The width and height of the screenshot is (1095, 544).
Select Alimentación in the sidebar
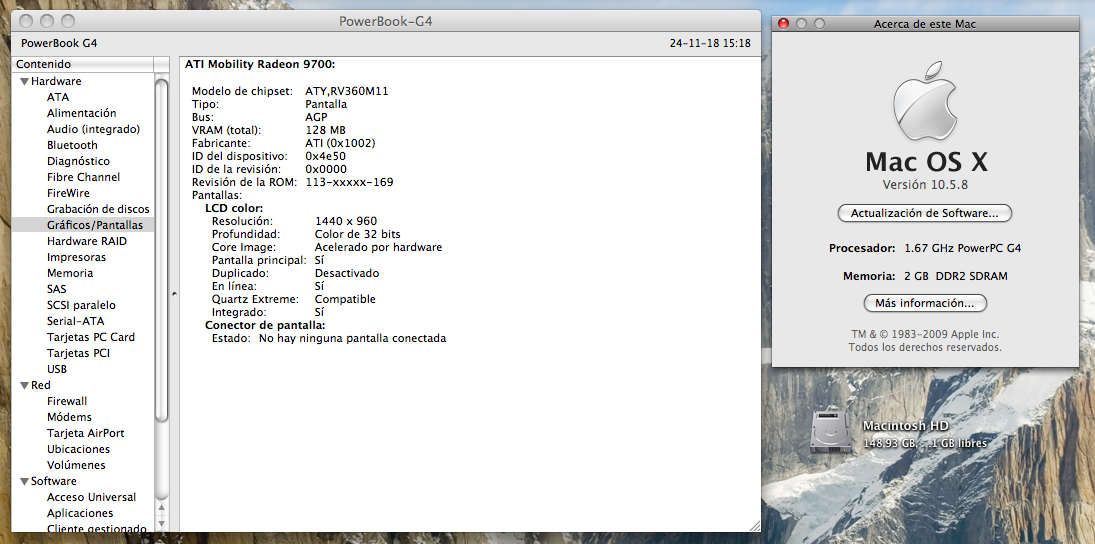82,113
